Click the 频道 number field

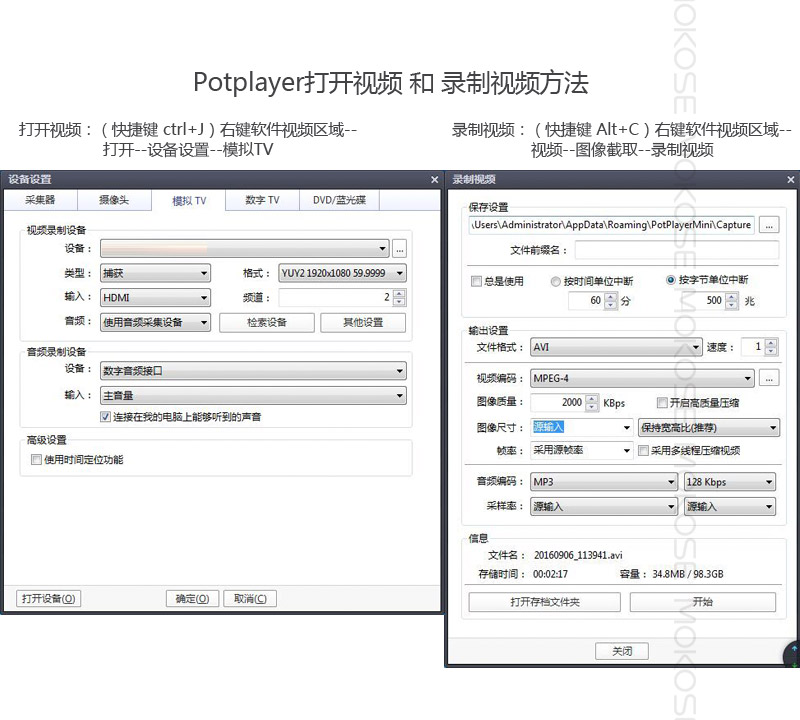pyautogui.click(x=336, y=297)
